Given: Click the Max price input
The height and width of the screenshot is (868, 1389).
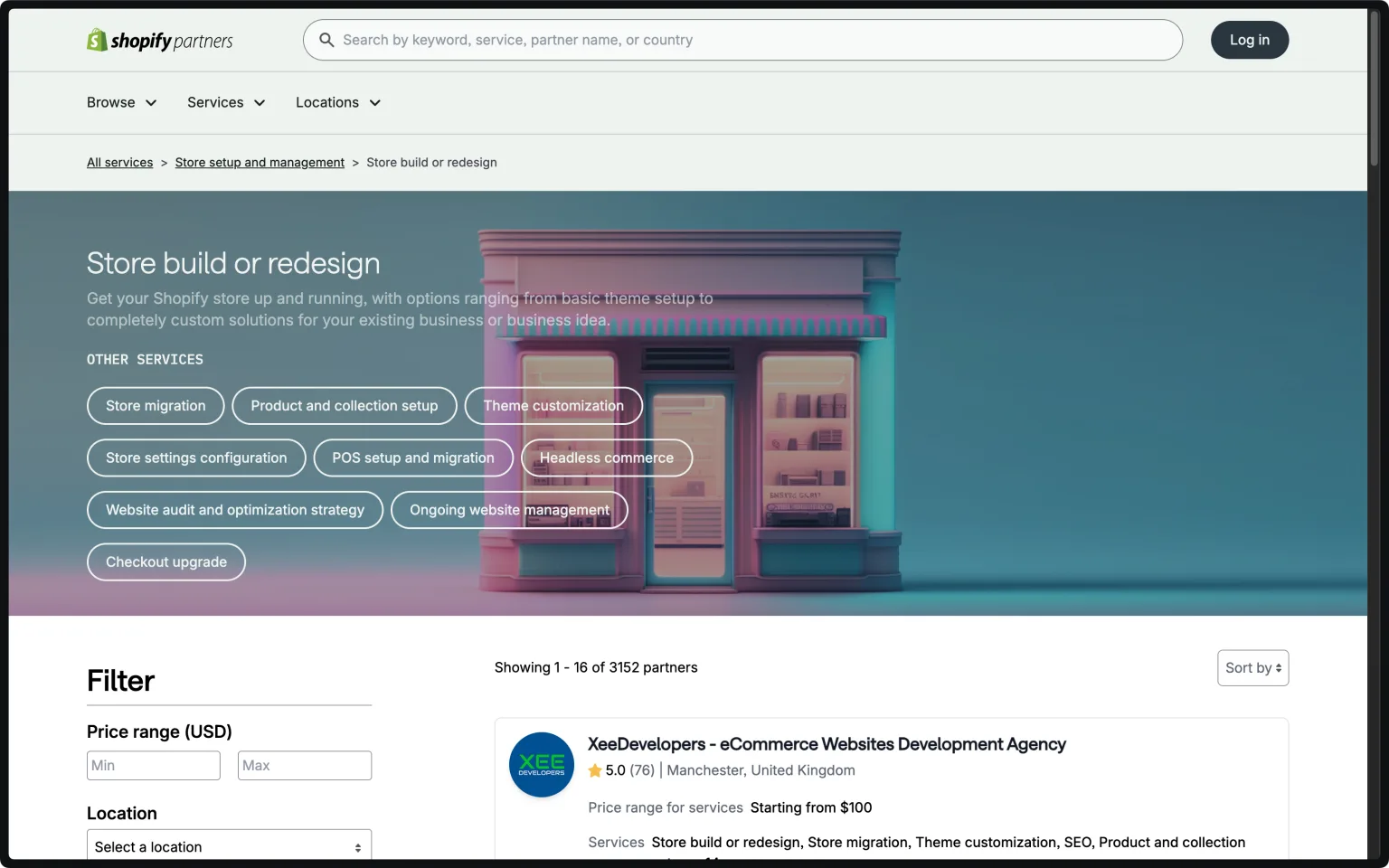Looking at the screenshot, I should (305, 766).
